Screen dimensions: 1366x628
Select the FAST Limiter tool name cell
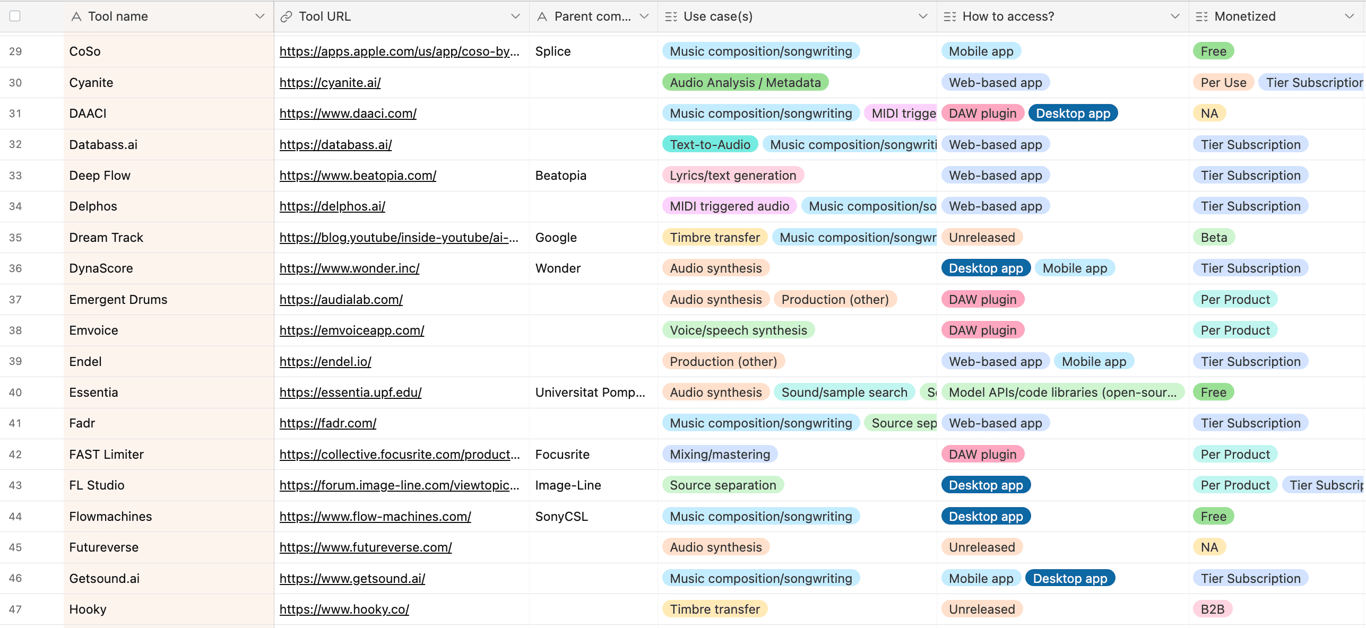pos(169,454)
